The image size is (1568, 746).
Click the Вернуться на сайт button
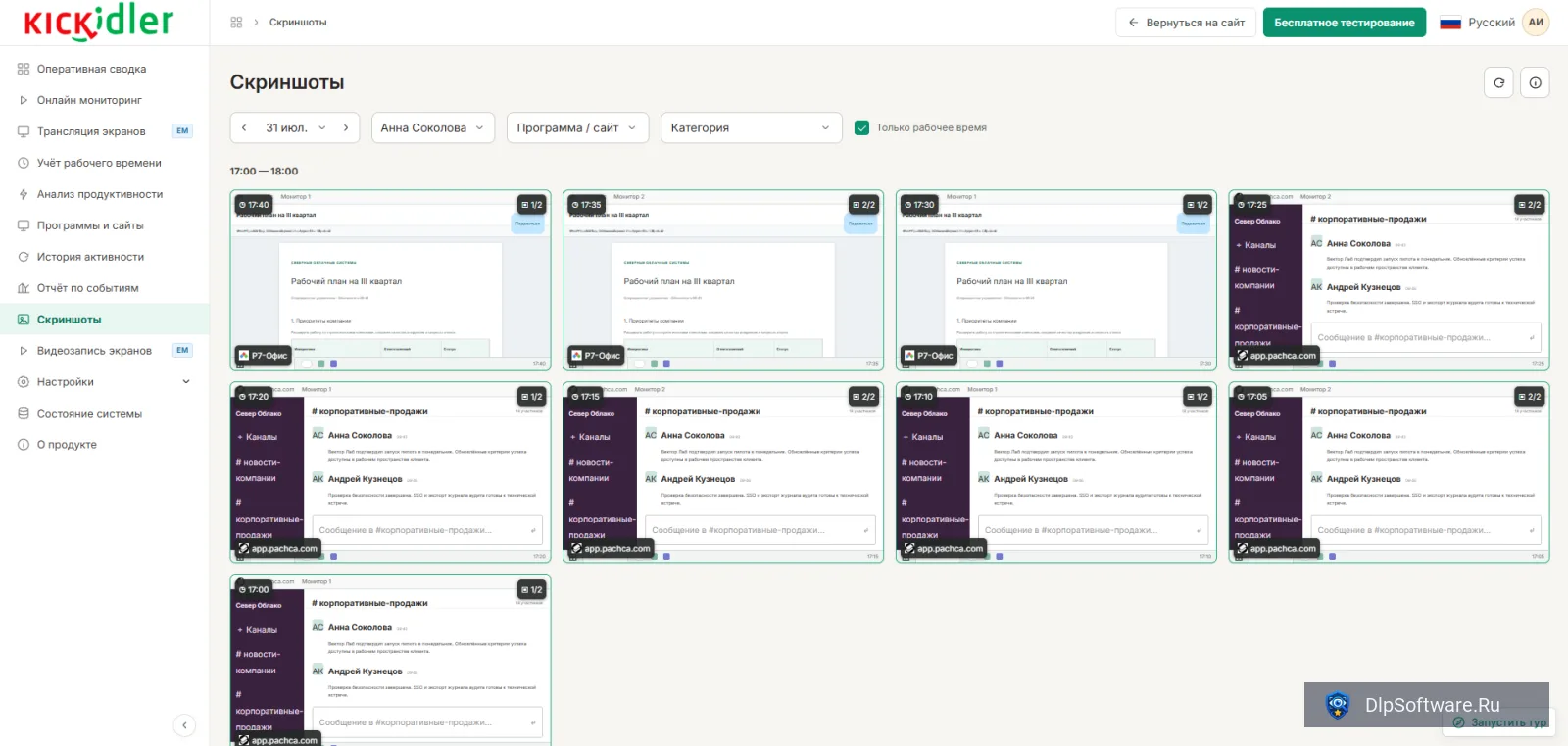pyautogui.click(x=1186, y=23)
